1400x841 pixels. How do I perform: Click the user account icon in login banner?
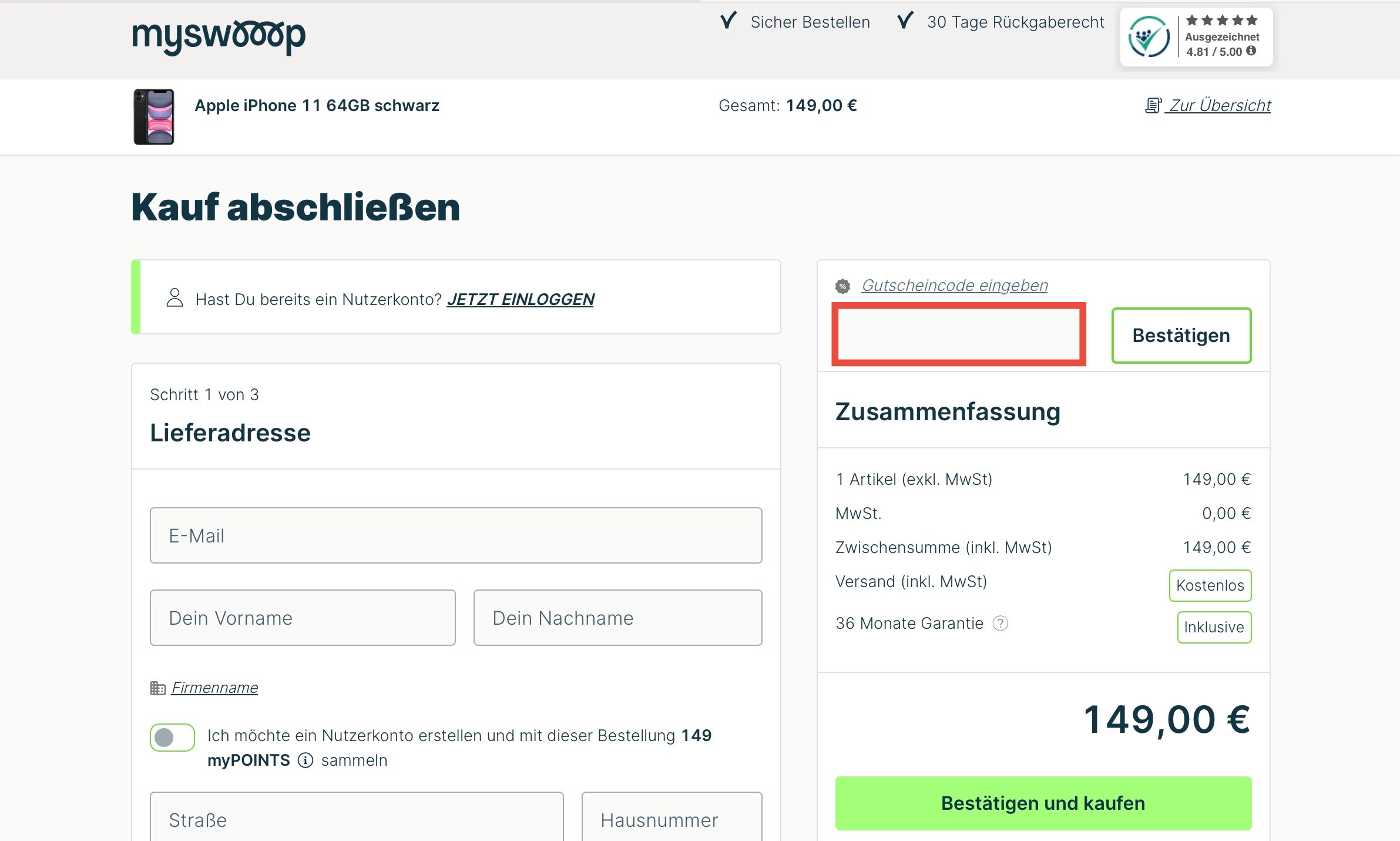coord(174,297)
